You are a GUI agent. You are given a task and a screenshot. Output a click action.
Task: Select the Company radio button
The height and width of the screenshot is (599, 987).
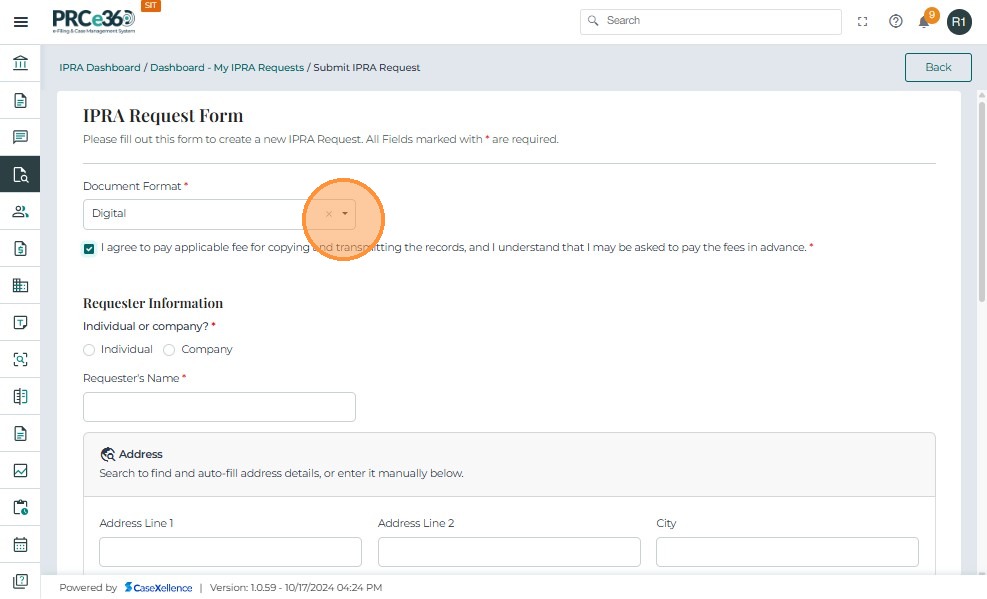pyautogui.click(x=169, y=350)
